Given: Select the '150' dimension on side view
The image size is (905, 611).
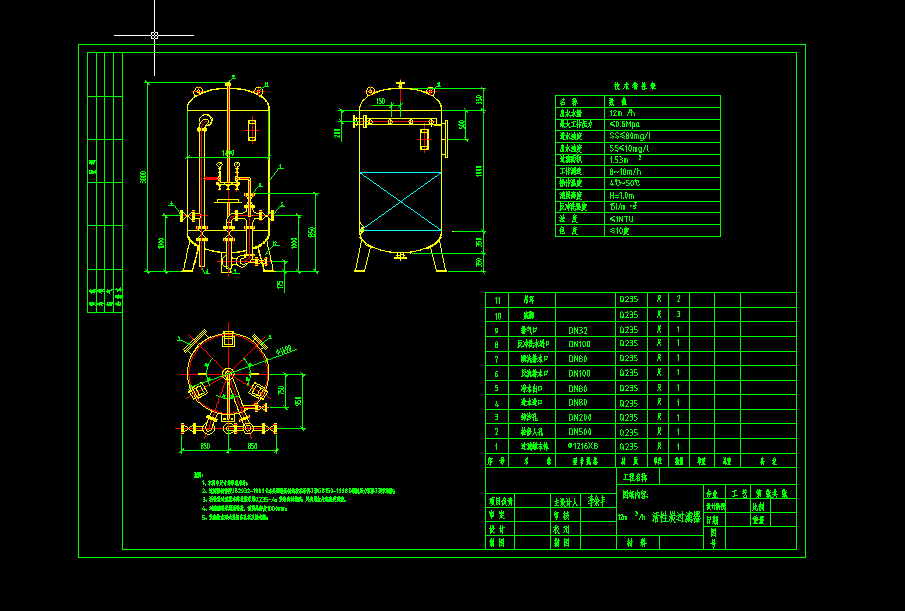Looking at the screenshot, I should pyautogui.click(x=381, y=102).
